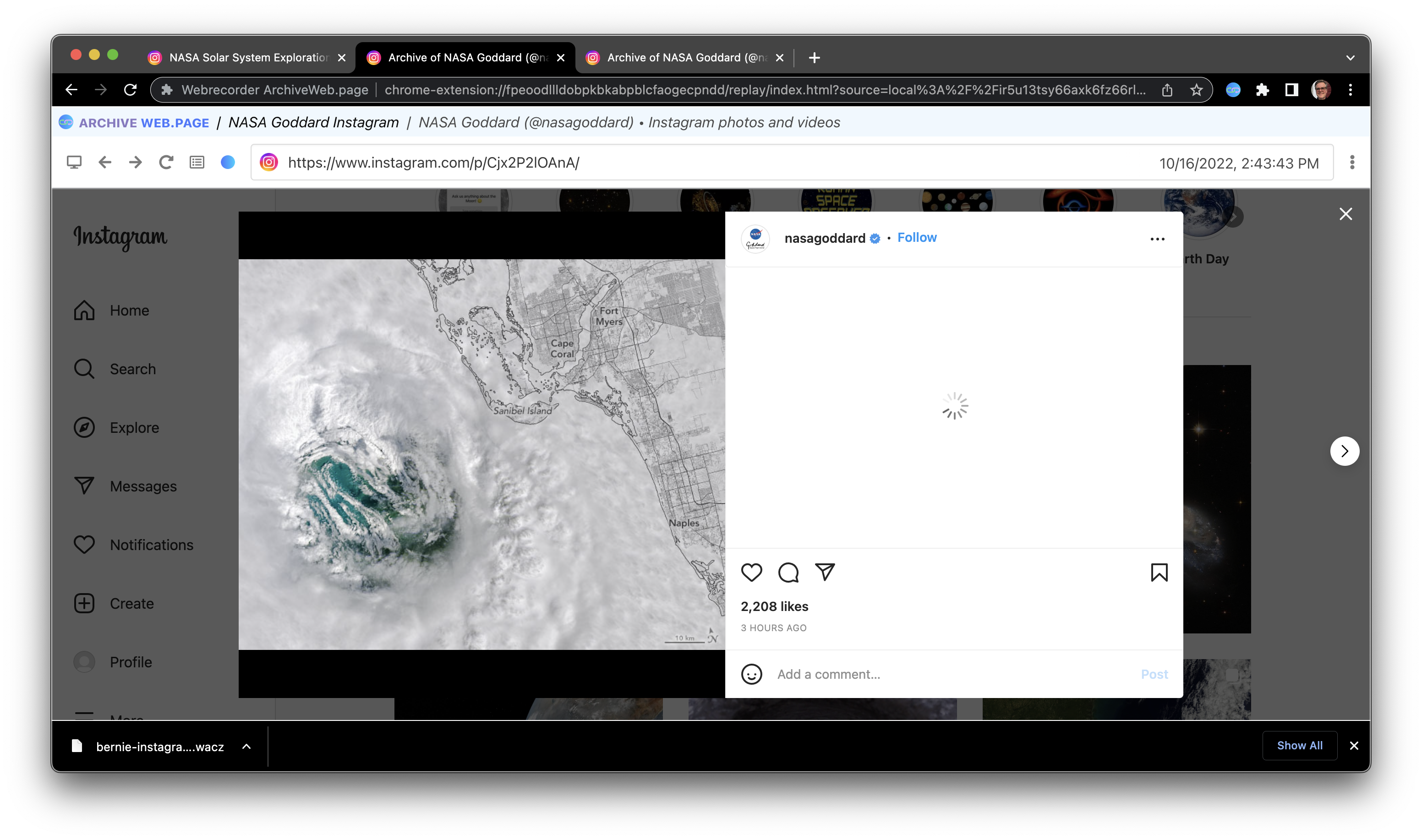Like the post with the heart icon
Screen dimensions: 1422x840
[x=752, y=572]
